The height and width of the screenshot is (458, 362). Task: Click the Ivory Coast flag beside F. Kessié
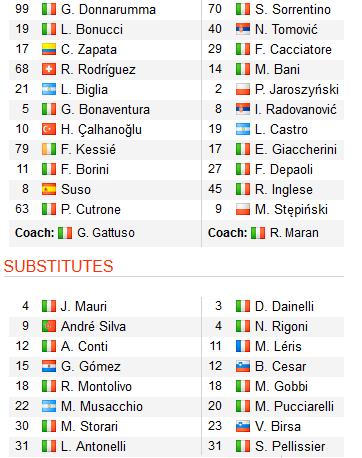point(49,149)
